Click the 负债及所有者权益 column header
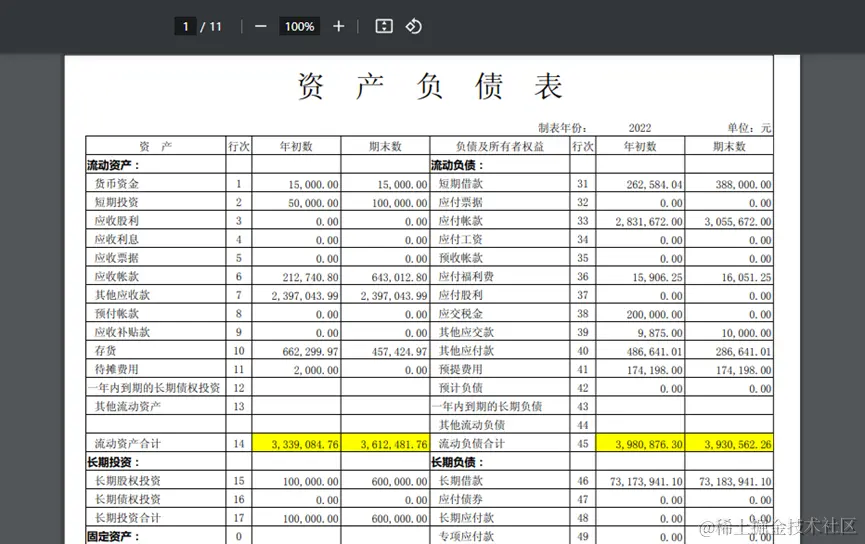865x544 pixels. [x=500, y=146]
